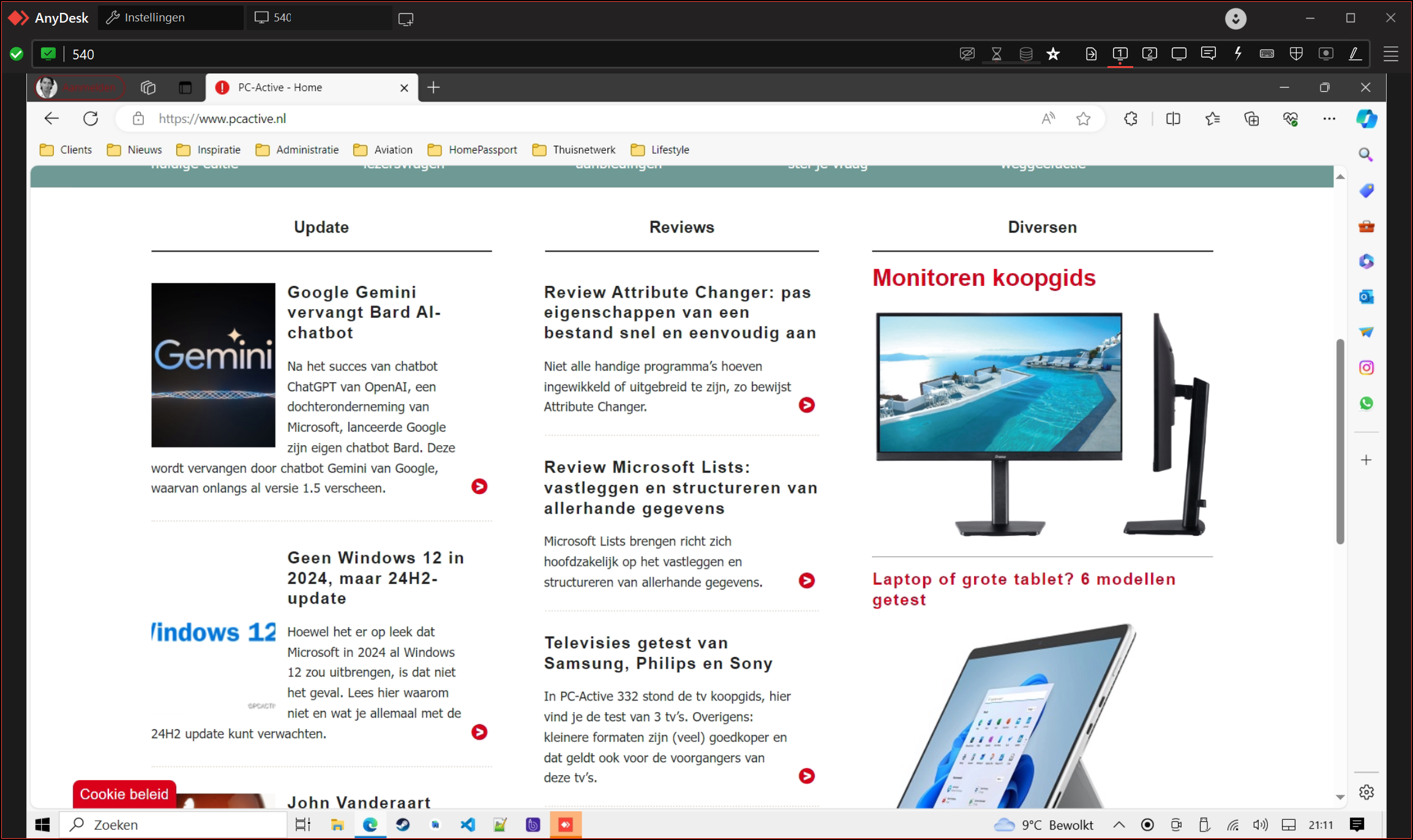Viewport: 1413px width, 840px height.
Task: Open read aloud icon in address bar
Action: 1048,119
